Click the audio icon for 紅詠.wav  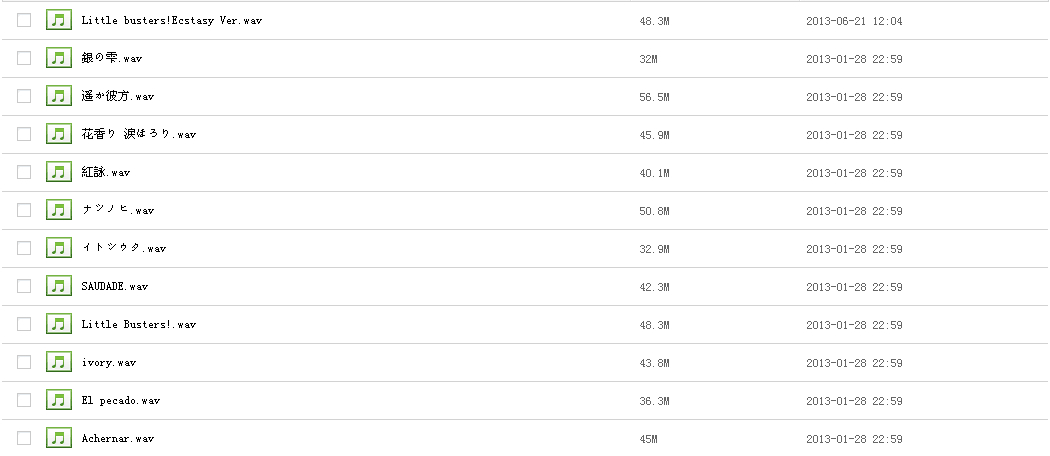[x=60, y=172]
